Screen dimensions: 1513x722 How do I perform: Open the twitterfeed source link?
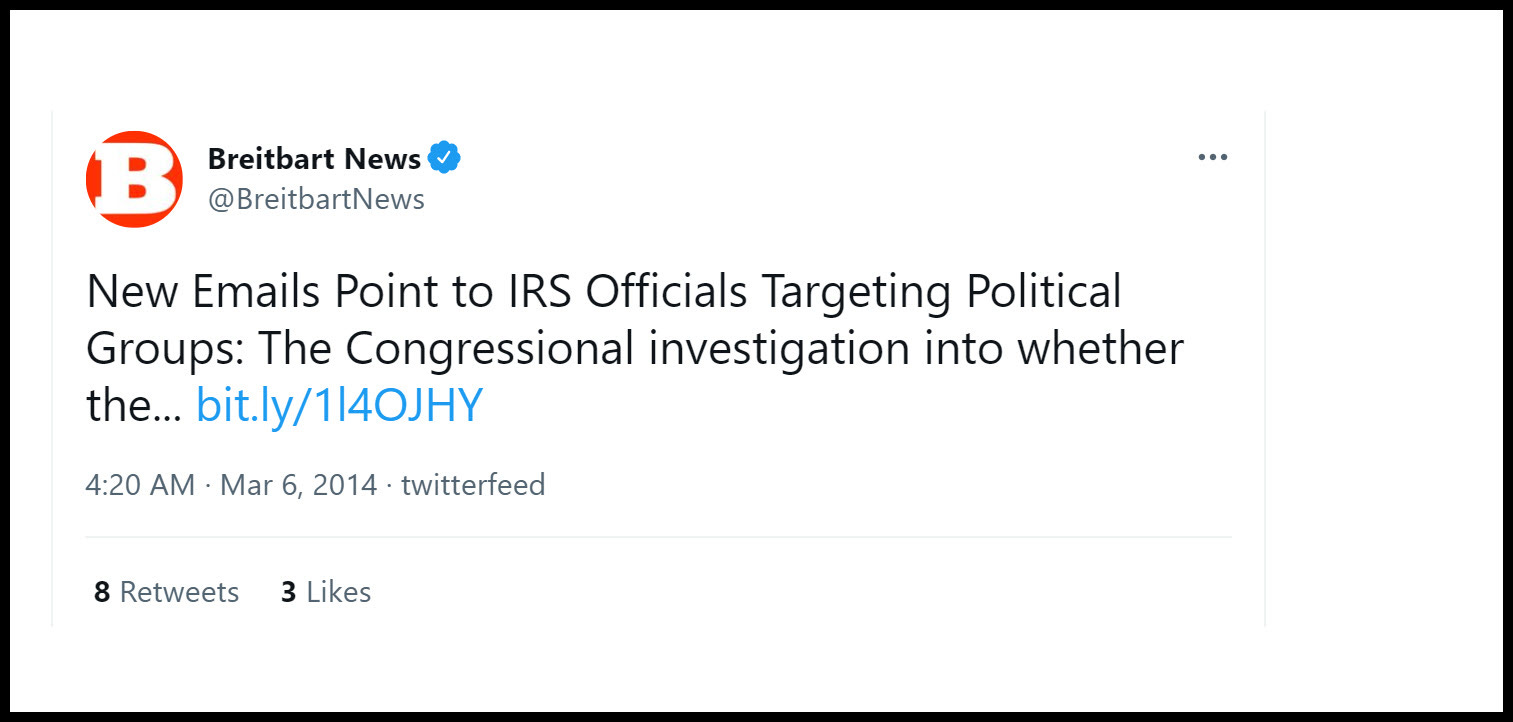point(473,485)
